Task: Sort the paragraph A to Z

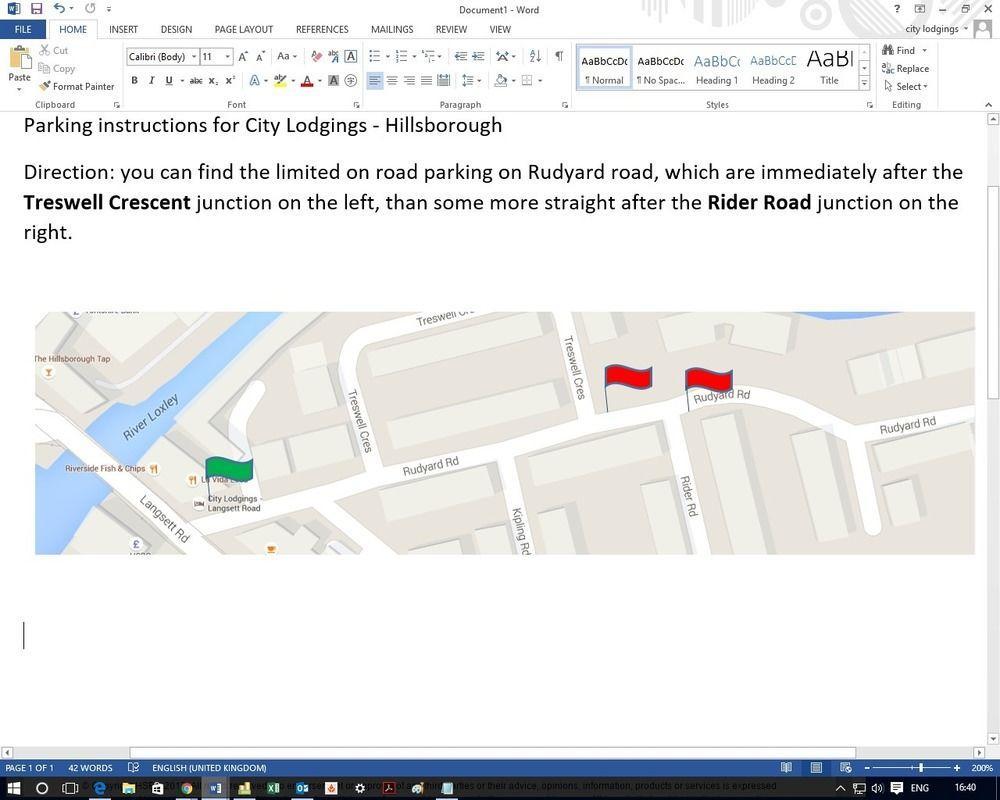Action: click(x=536, y=57)
